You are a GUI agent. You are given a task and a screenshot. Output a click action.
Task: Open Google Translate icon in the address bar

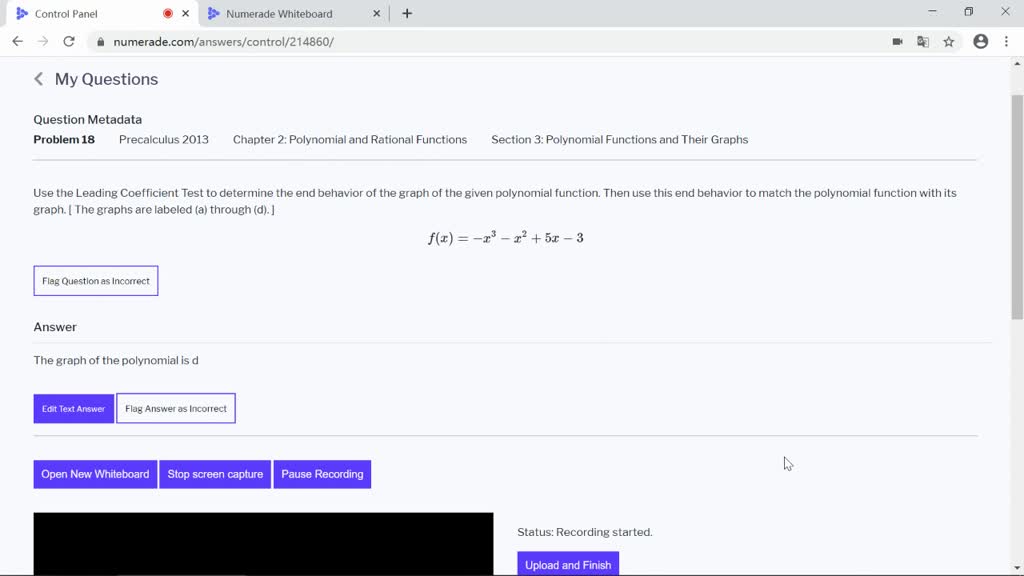(x=922, y=41)
